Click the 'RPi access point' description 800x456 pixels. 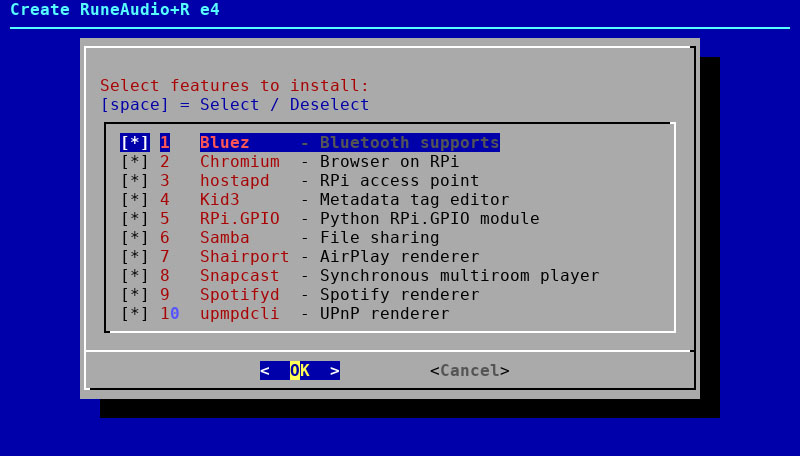pyautogui.click(x=399, y=181)
